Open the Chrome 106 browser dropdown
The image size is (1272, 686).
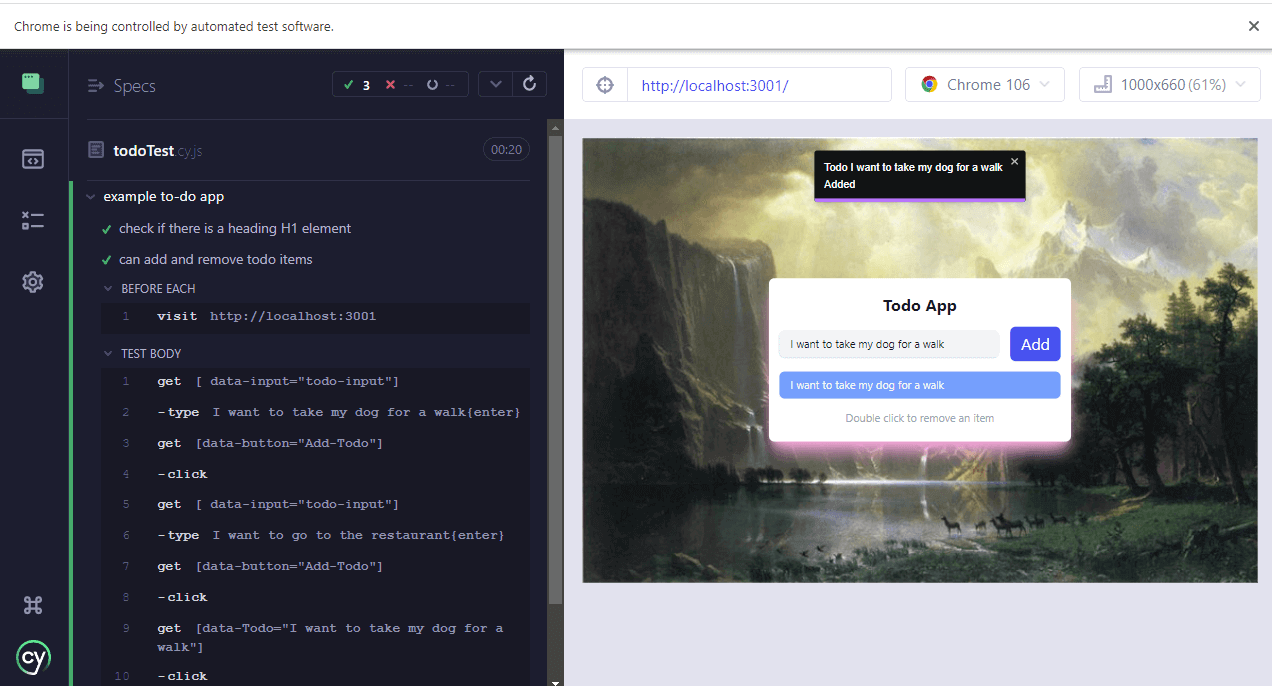(984, 85)
